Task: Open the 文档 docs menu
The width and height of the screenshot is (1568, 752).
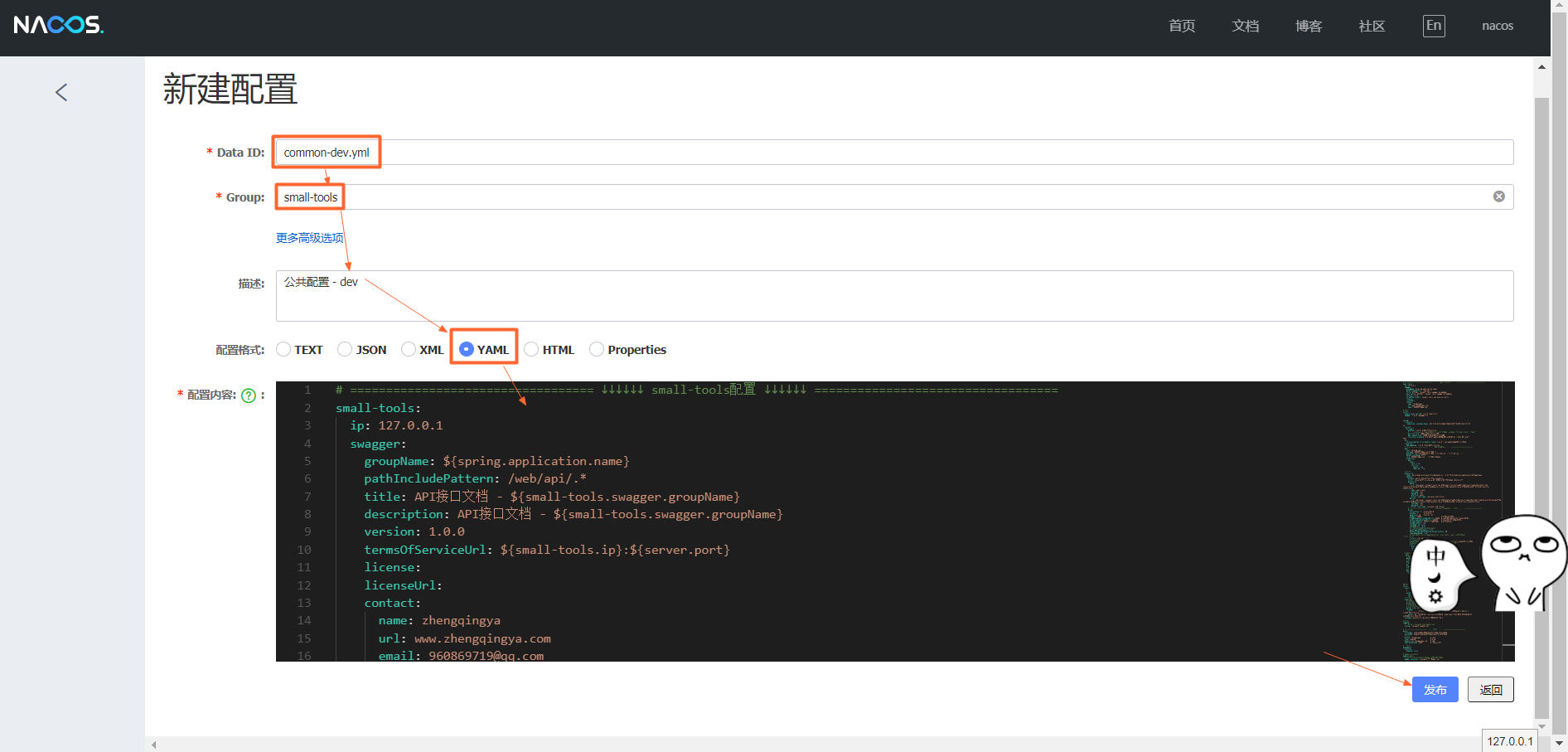Action: pos(1246,26)
